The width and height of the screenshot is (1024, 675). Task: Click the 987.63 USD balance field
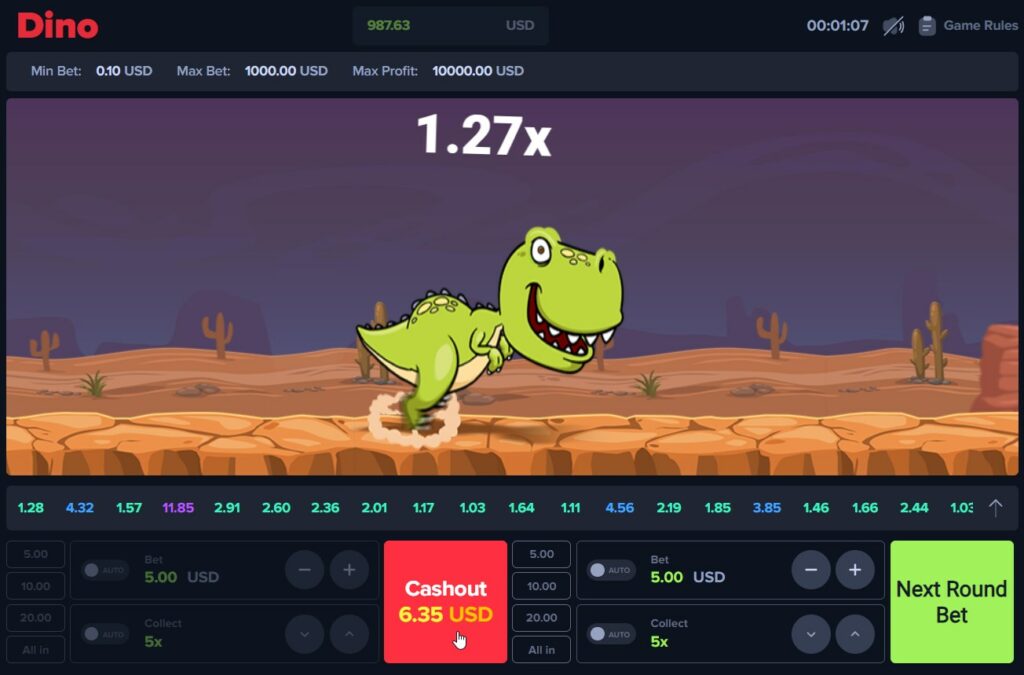[x=450, y=26]
